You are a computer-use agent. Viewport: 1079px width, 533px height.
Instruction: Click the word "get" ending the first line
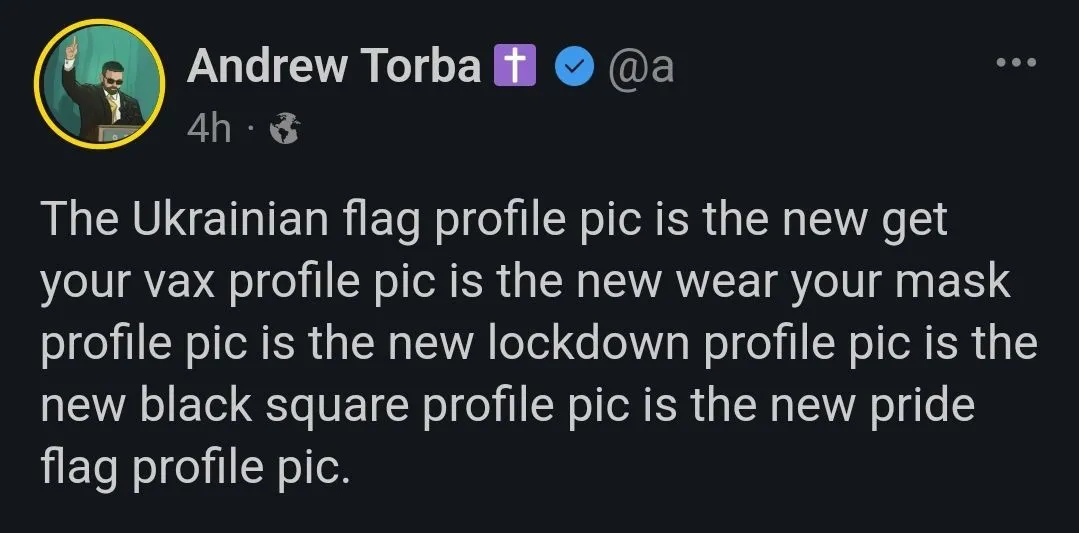912,221
